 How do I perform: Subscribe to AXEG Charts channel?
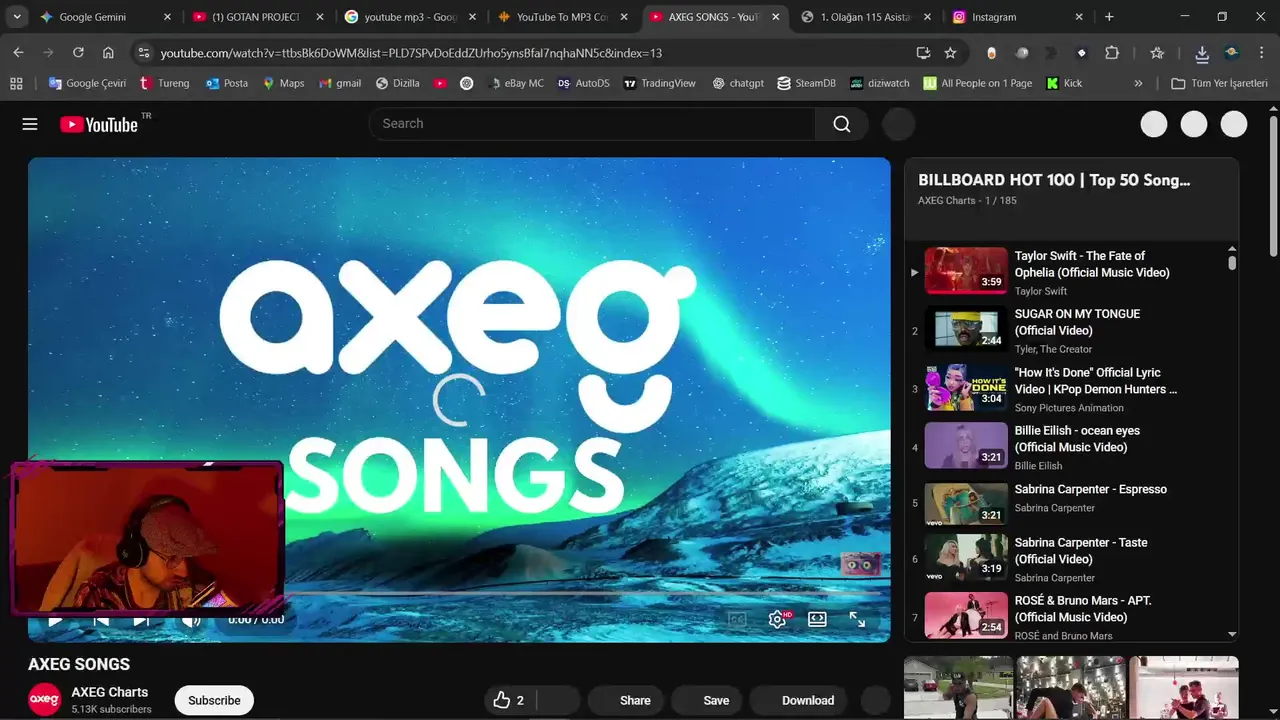point(214,700)
